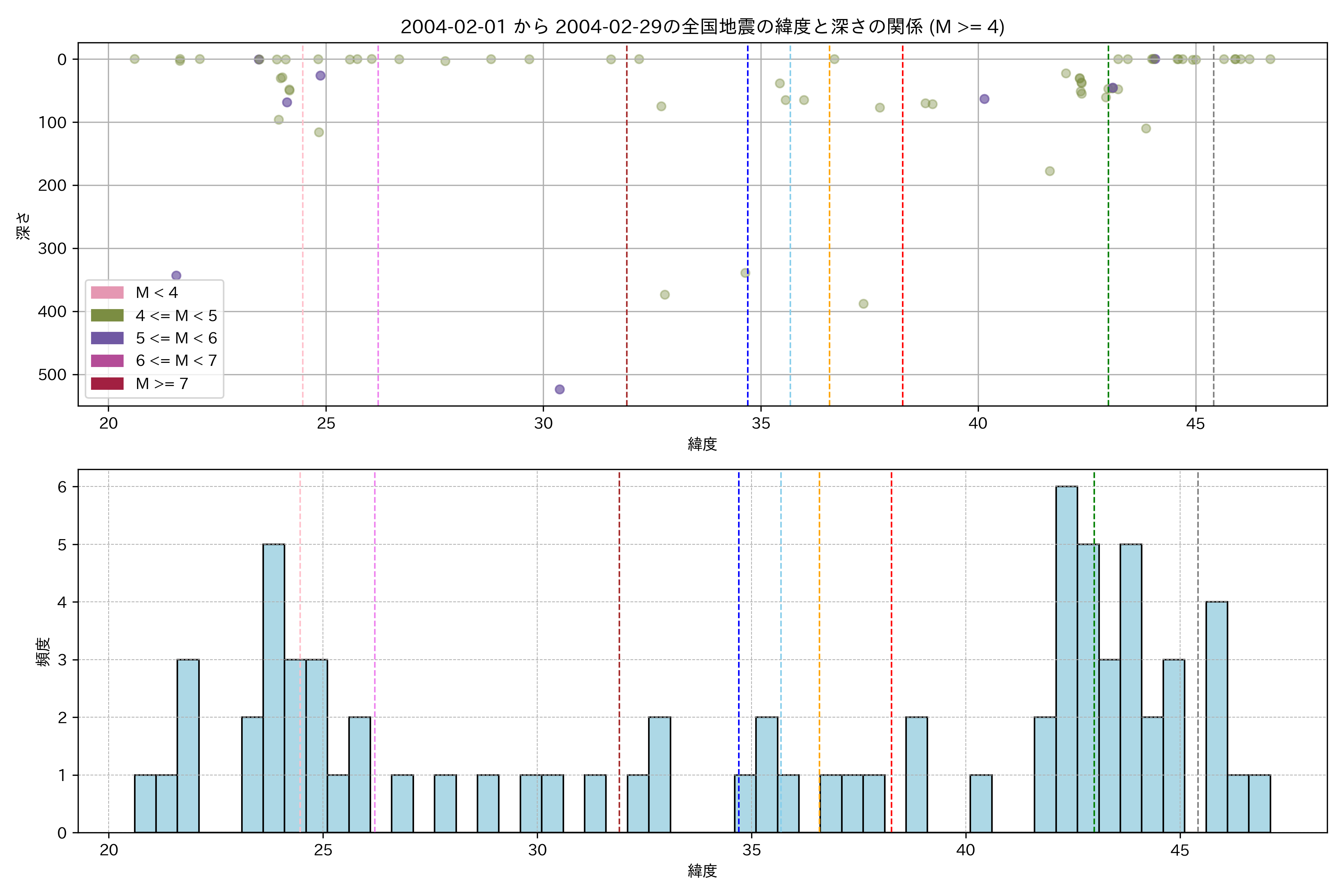Click the pink M < 4 legend swatch
The image size is (1344, 896).
pyautogui.click(x=107, y=293)
